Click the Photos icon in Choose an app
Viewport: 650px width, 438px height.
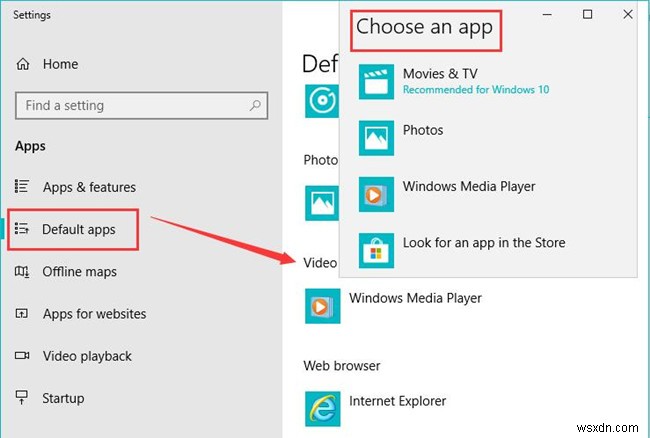tap(376, 138)
